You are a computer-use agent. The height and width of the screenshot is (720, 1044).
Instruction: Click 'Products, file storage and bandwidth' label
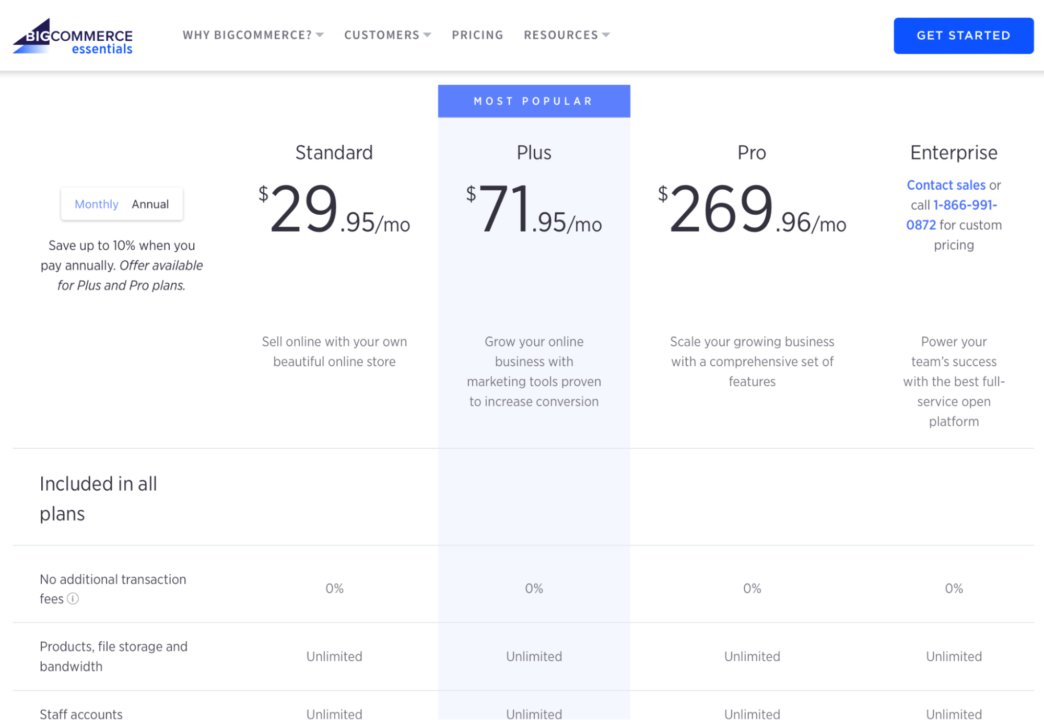pyautogui.click(x=113, y=656)
